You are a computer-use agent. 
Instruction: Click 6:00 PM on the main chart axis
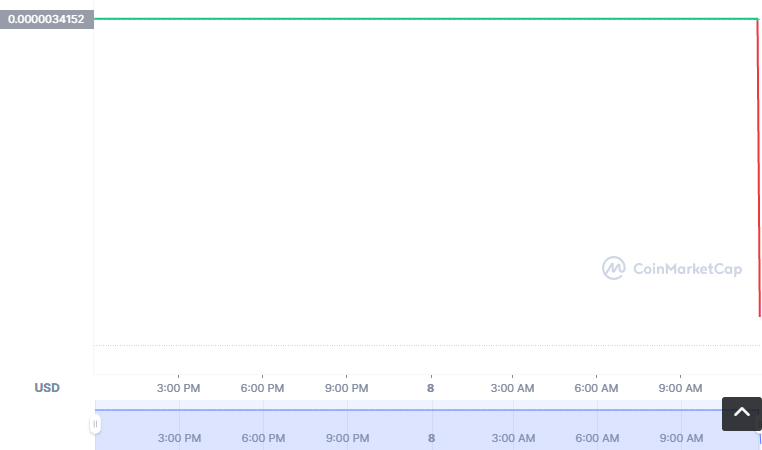pos(263,388)
